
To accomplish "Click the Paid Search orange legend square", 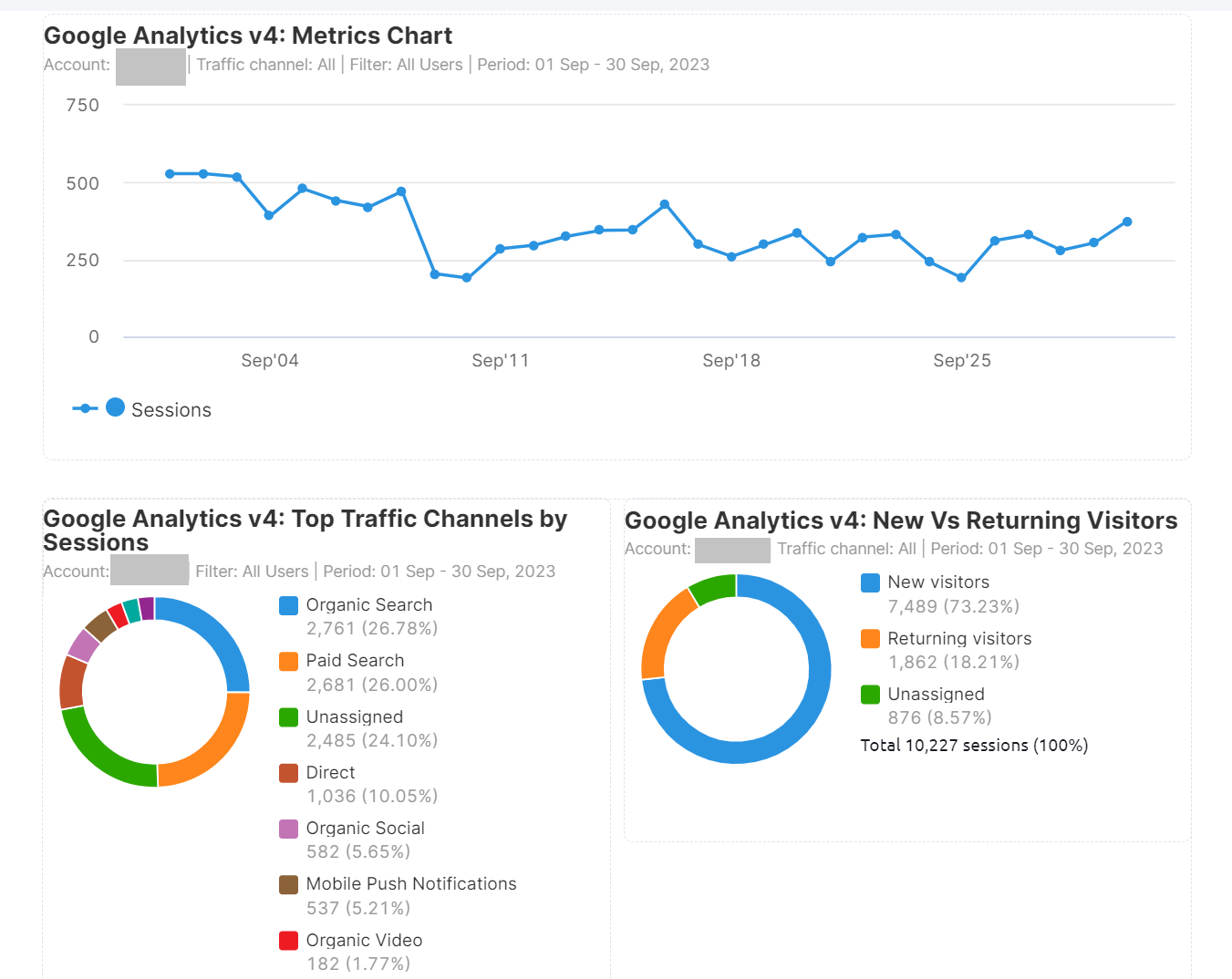I will [287, 660].
